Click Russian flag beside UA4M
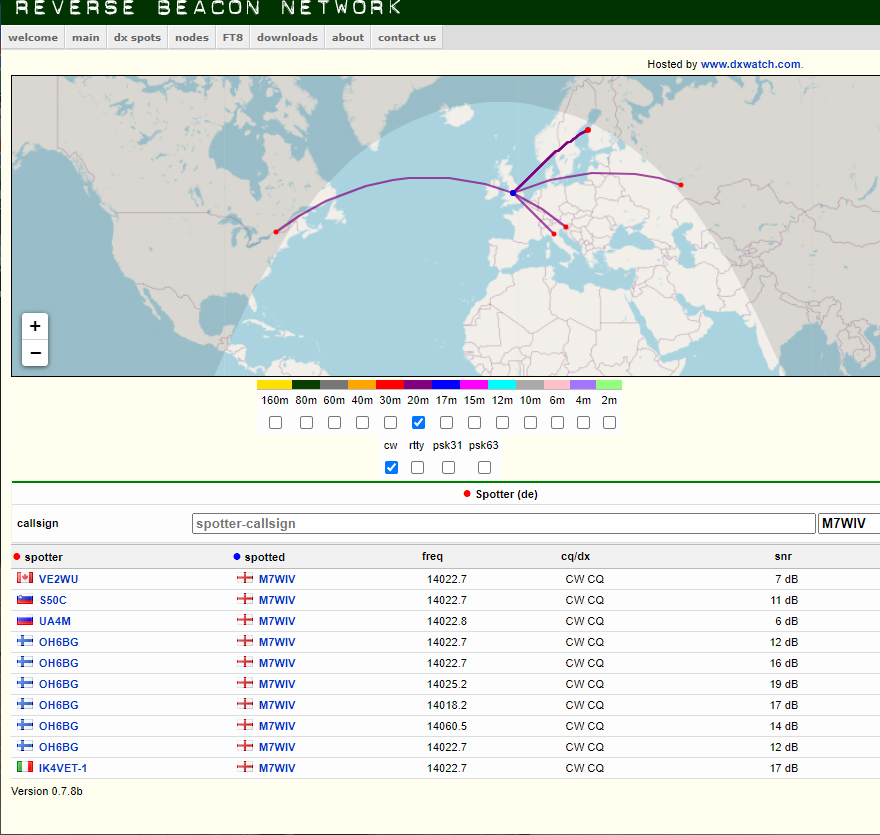The width and height of the screenshot is (880, 835). click(25, 620)
